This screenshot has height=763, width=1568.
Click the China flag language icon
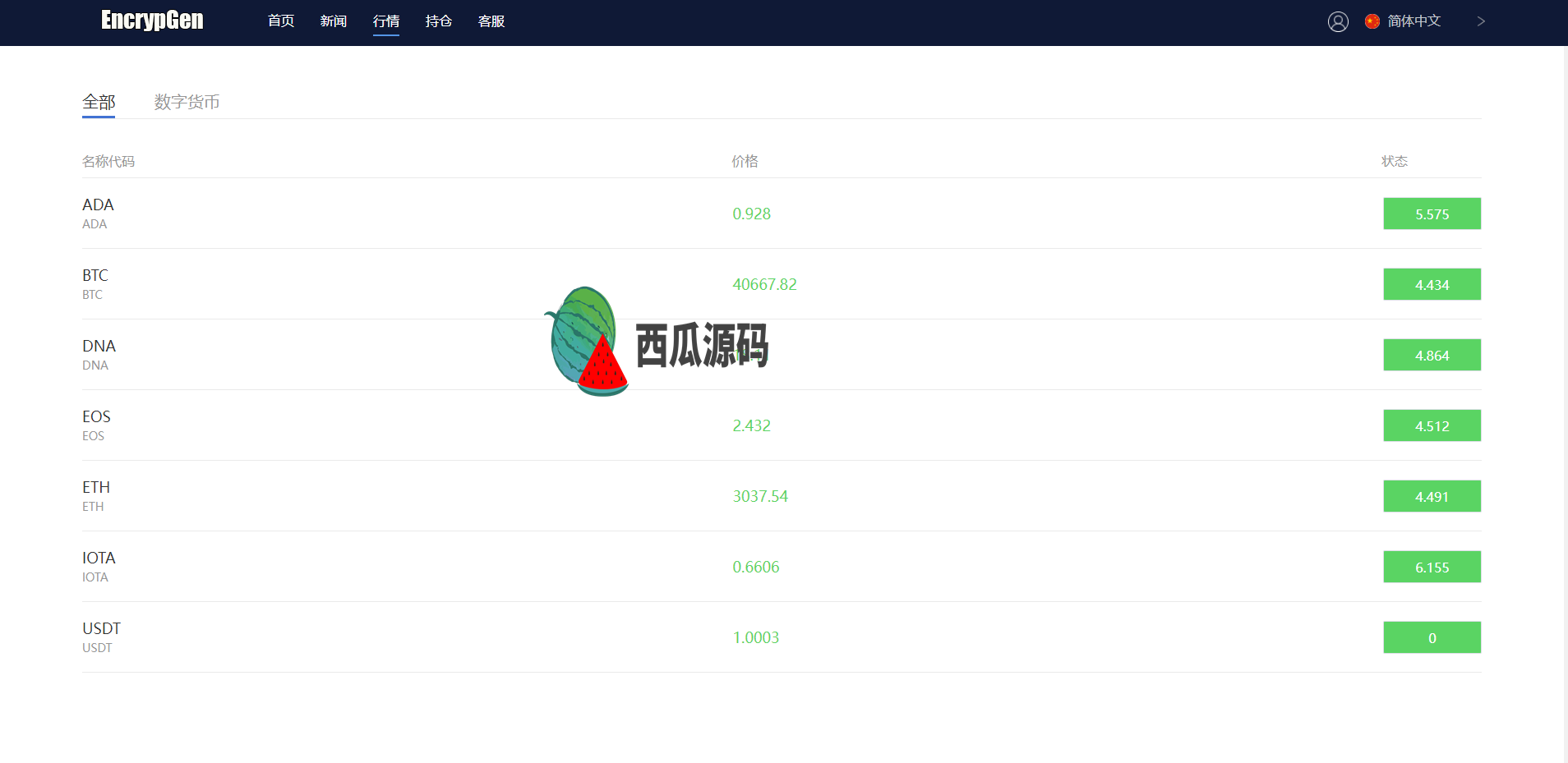pos(1372,22)
